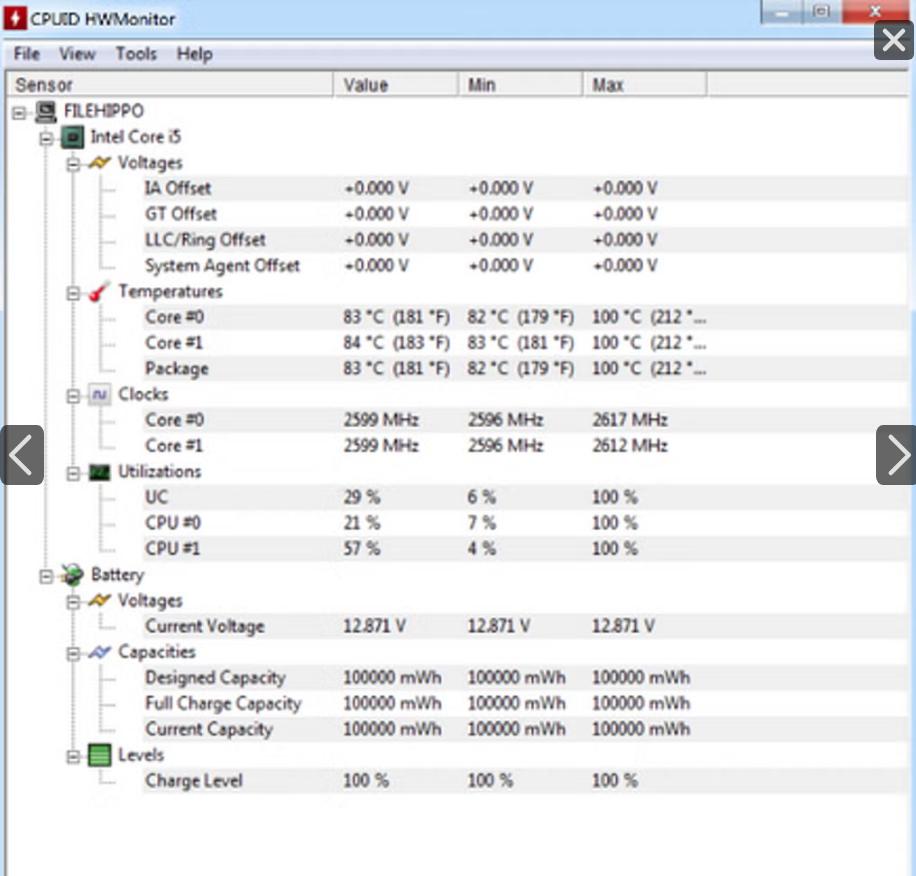This screenshot has width=916, height=876.
Task: Collapse the Utilizations group
Action: pyautogui.click(x=73, y=474)
